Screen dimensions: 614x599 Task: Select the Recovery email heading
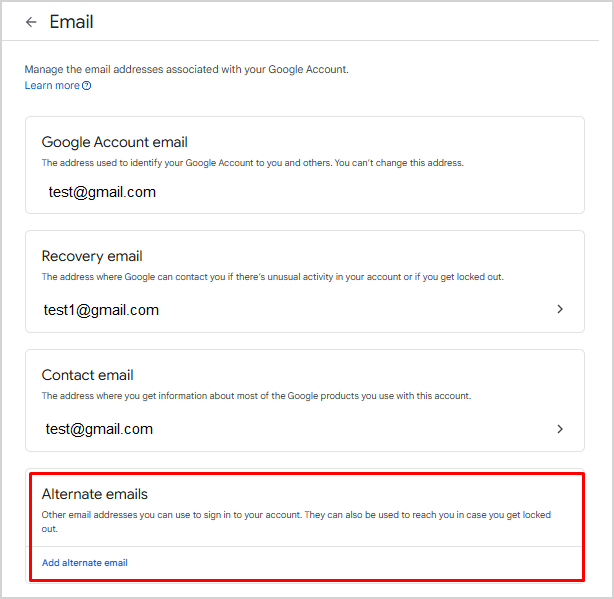[92, 256]
